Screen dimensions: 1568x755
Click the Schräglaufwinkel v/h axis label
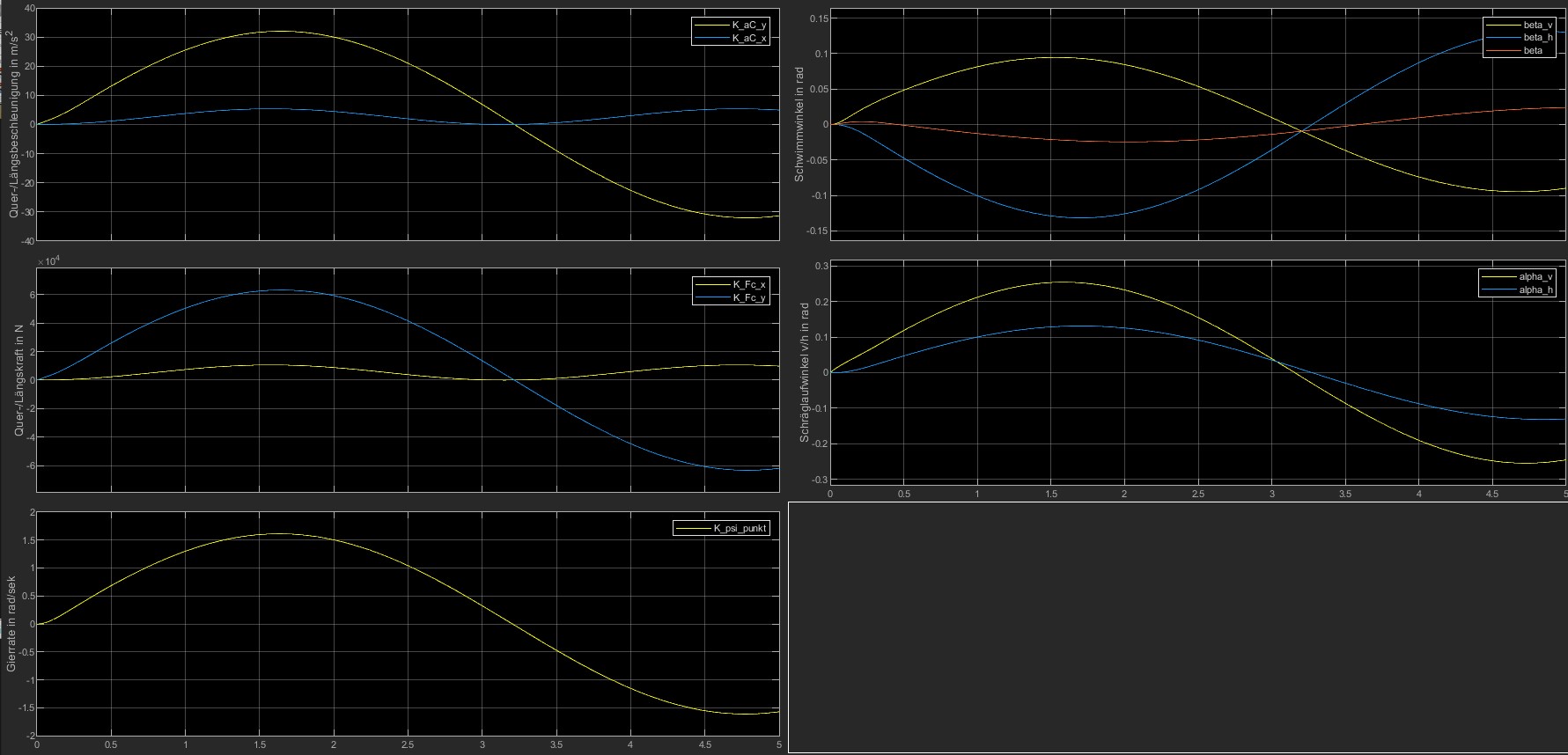click(x=804, y=372)
